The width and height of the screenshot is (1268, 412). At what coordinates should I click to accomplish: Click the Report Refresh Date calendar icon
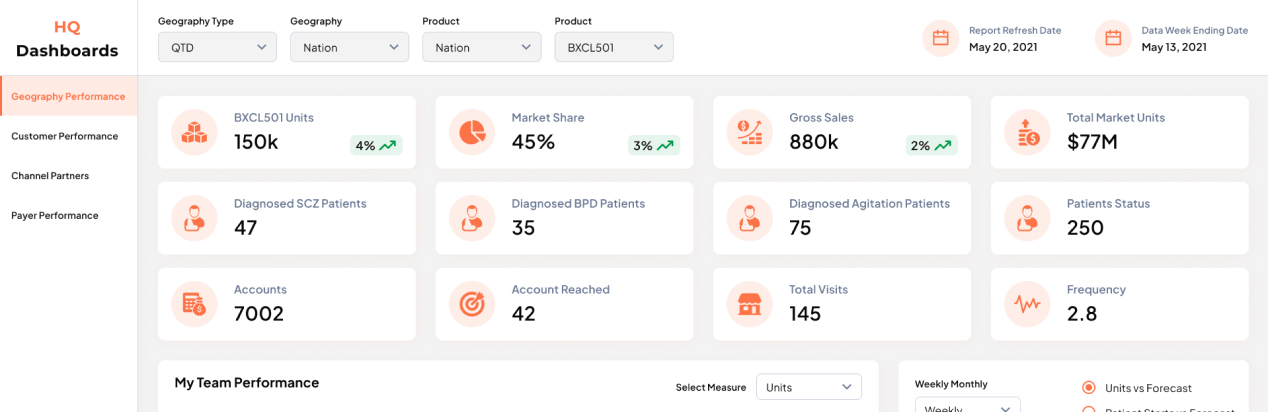(x=940, y=38)
